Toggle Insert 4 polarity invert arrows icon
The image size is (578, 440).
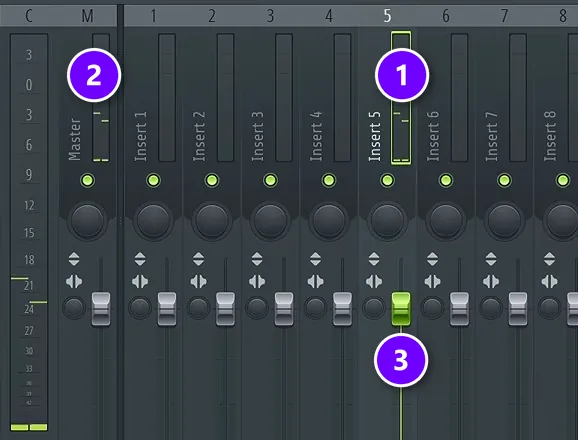point(316,259)
